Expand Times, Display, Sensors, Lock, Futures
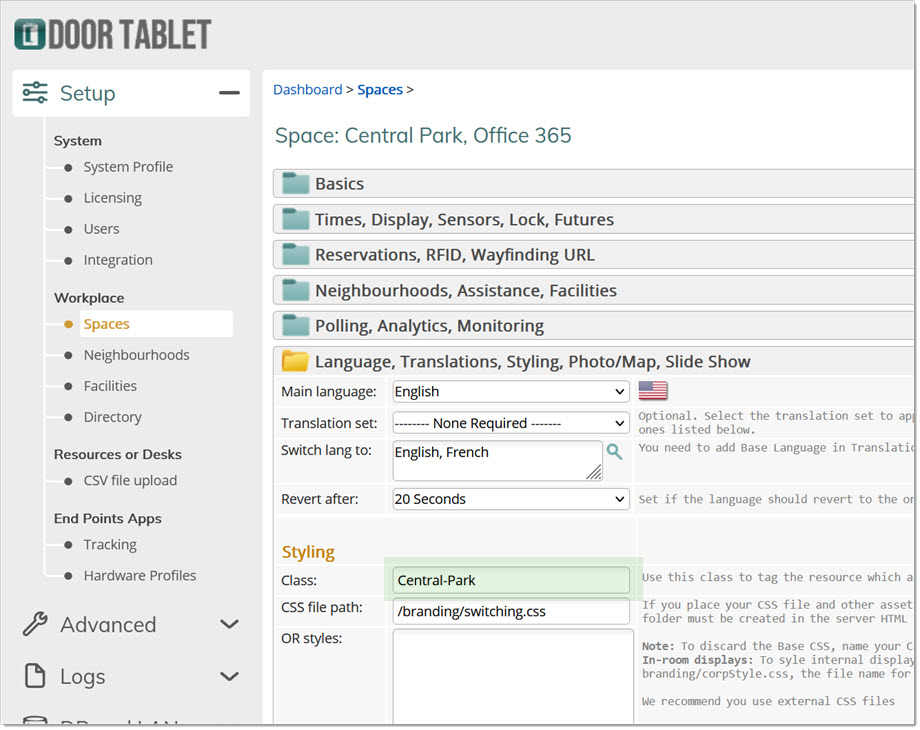 [x=464, y=220]
